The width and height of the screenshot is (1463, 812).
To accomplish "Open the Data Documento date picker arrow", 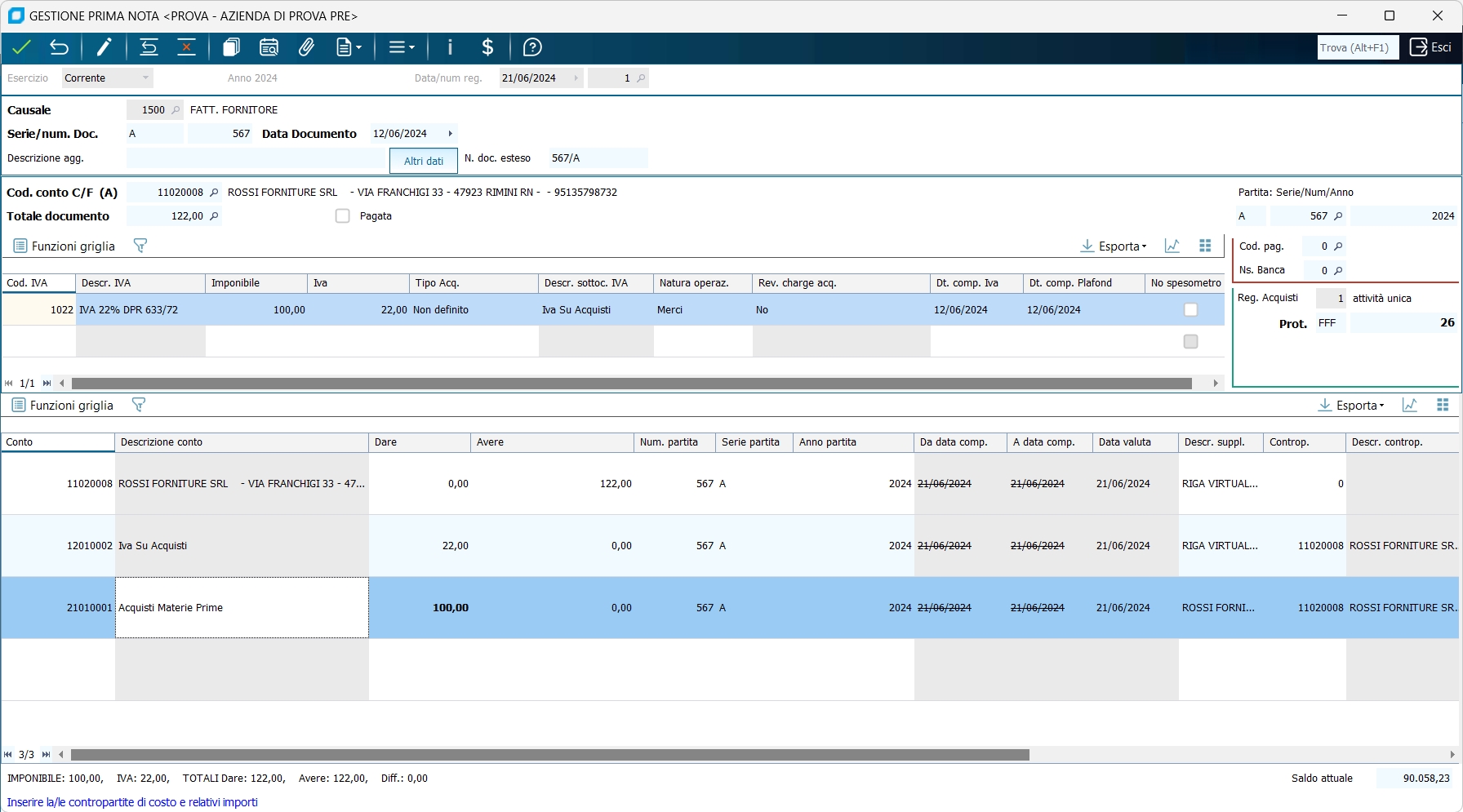I will [x=450, y=134].
